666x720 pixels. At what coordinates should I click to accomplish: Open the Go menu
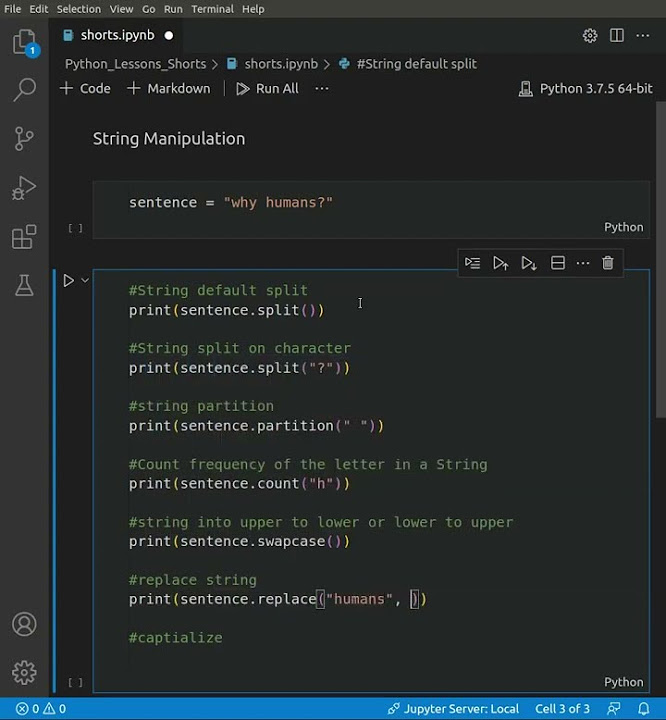148,9
